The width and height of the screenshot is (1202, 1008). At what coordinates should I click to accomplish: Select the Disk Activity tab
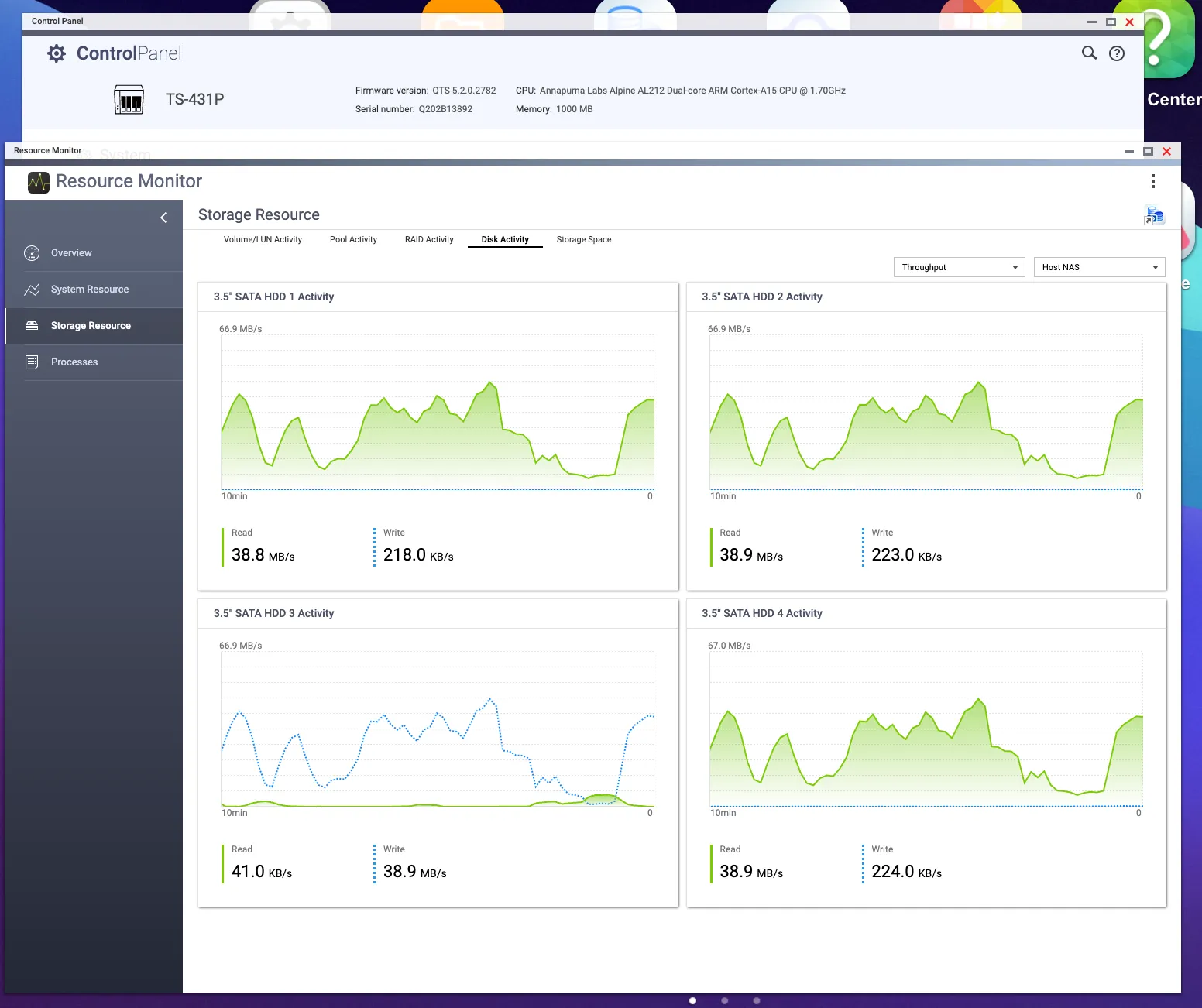click(x=505, y=239)
